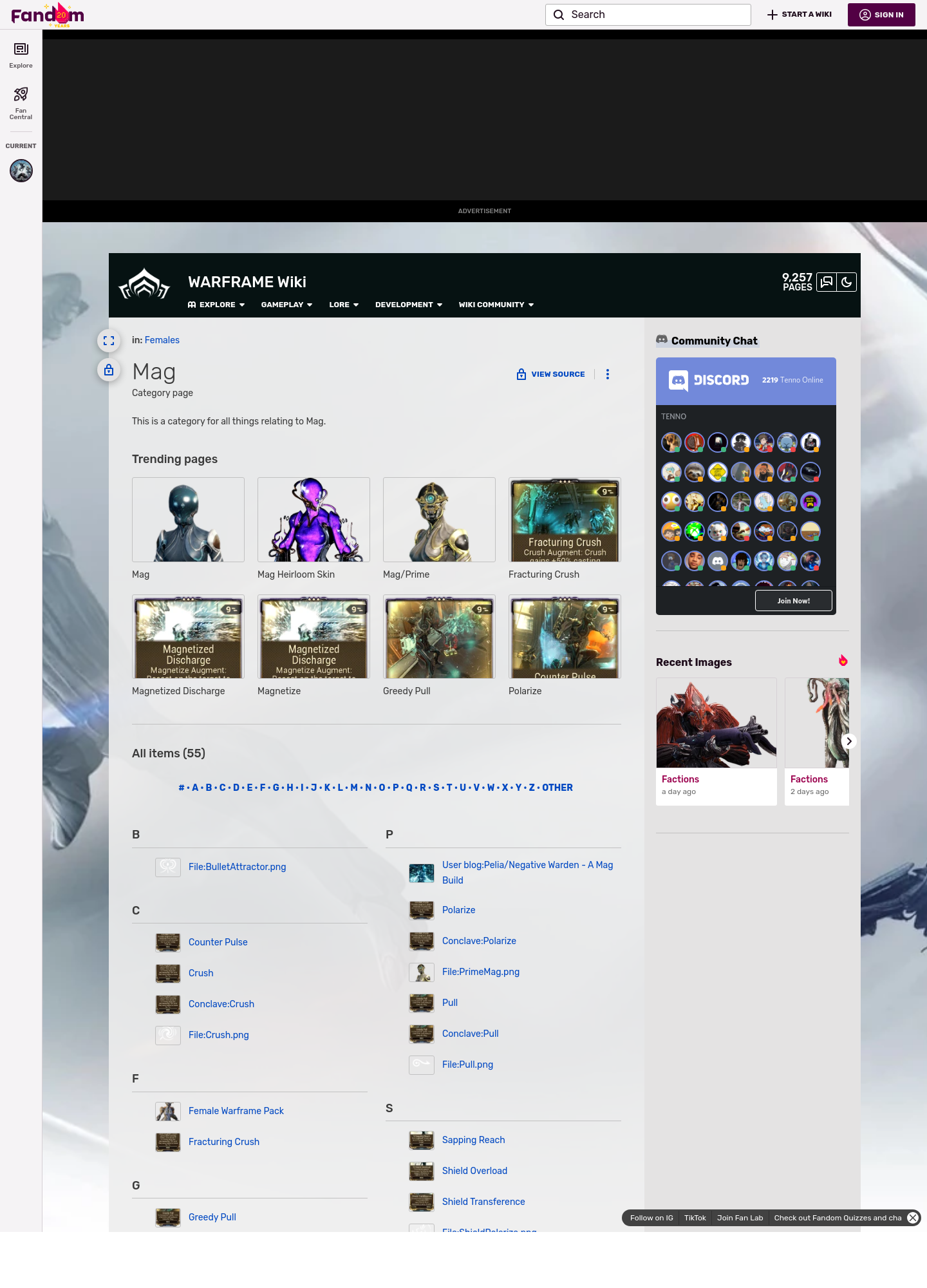Image resolution: width=927 pixels, height=1288 pixels.
Task: Click the current wiki avatar icon
Action: (x=21, y=171)
